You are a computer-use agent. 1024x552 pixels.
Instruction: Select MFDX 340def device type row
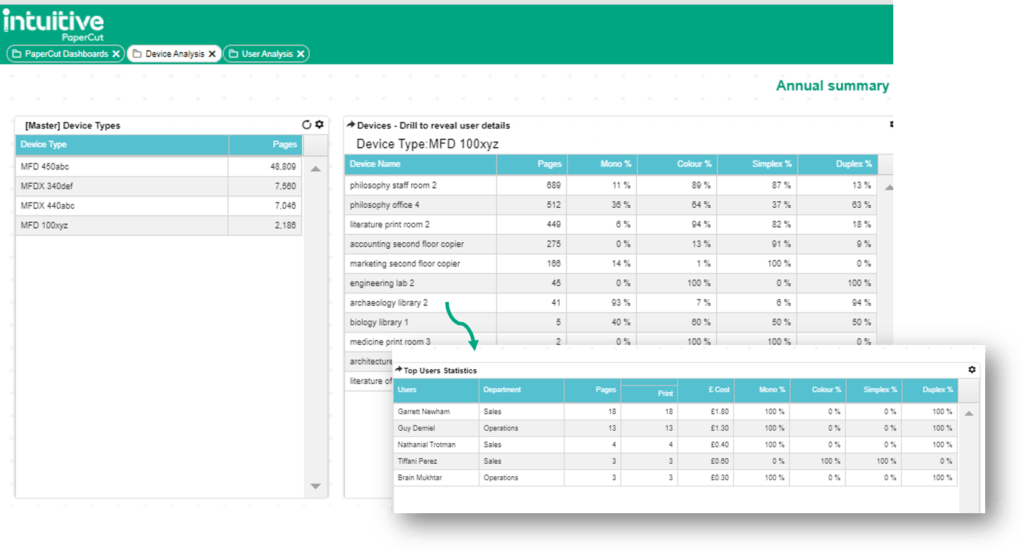159,186
